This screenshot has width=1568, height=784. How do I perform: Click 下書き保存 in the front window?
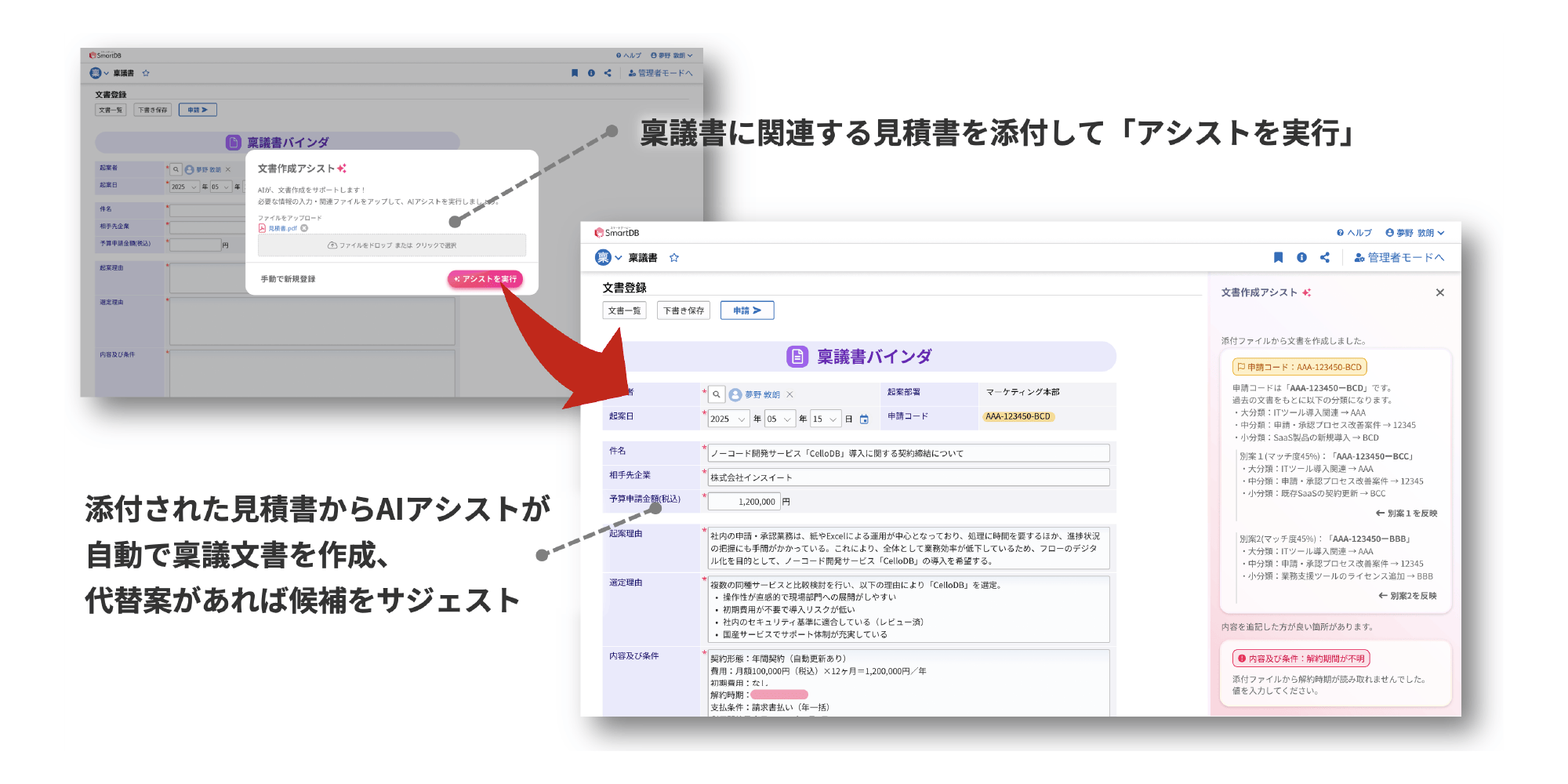[x=684, y=310]
